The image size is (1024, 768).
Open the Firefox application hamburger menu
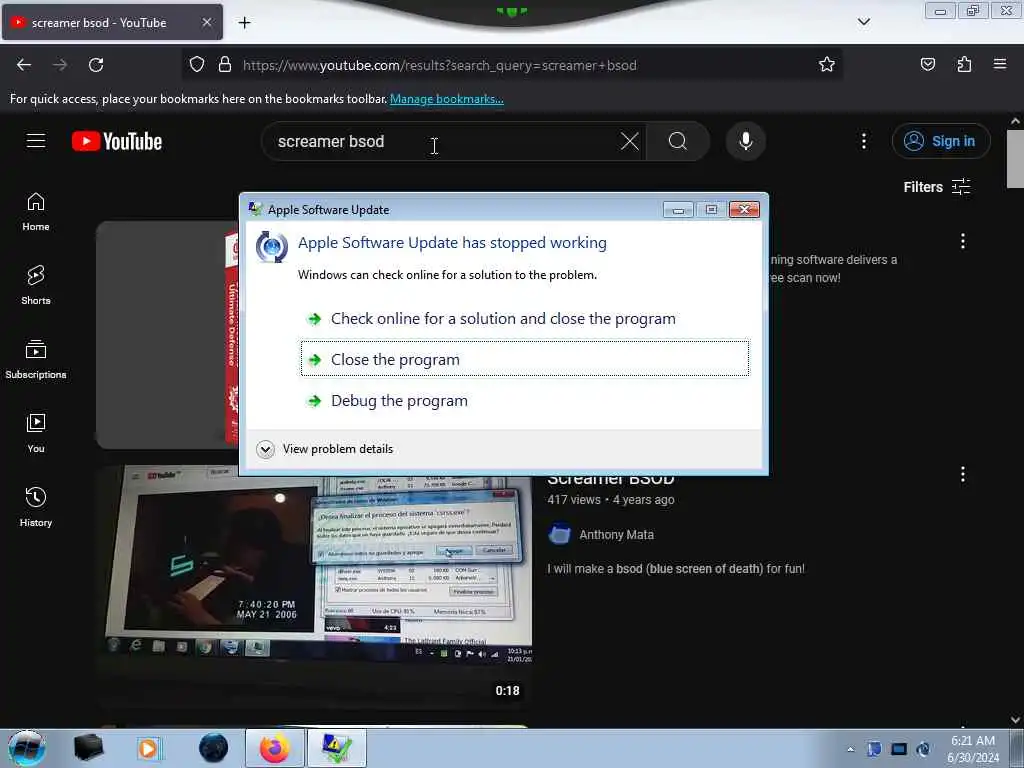click(1000, 64)
